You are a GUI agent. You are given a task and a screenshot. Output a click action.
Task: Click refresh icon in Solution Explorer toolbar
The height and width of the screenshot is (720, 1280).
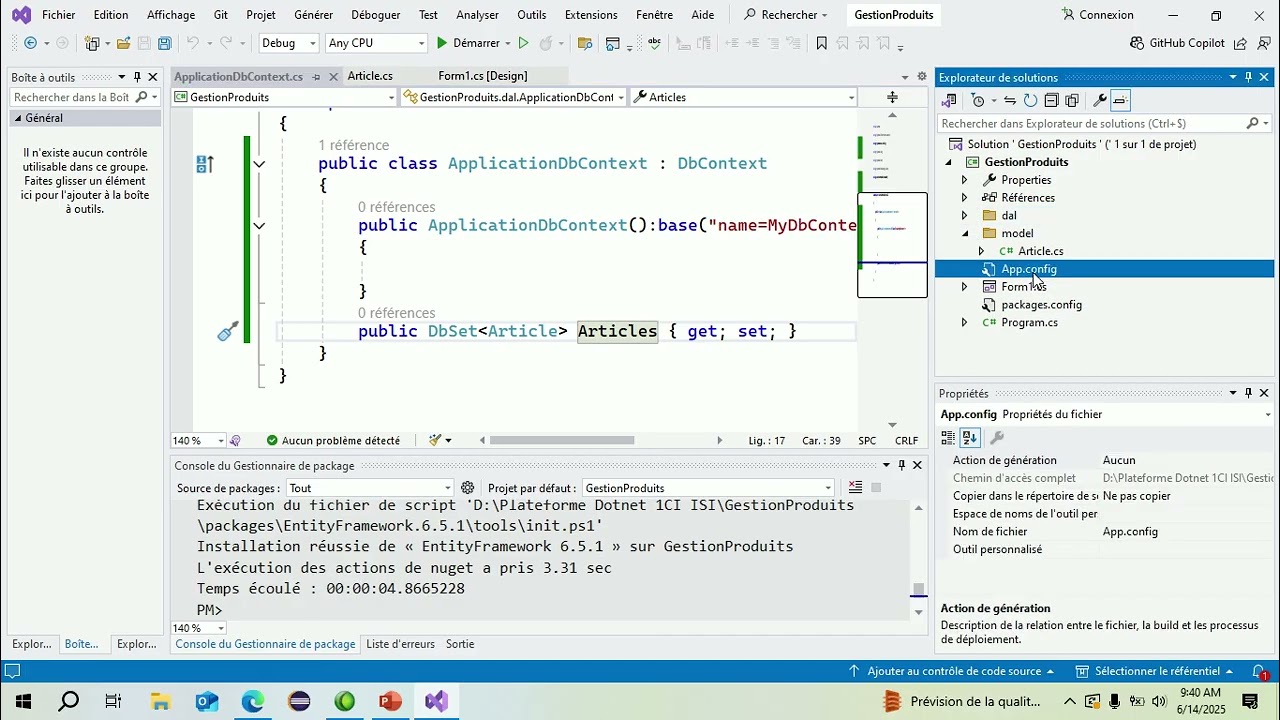[x=1030, y=100]
